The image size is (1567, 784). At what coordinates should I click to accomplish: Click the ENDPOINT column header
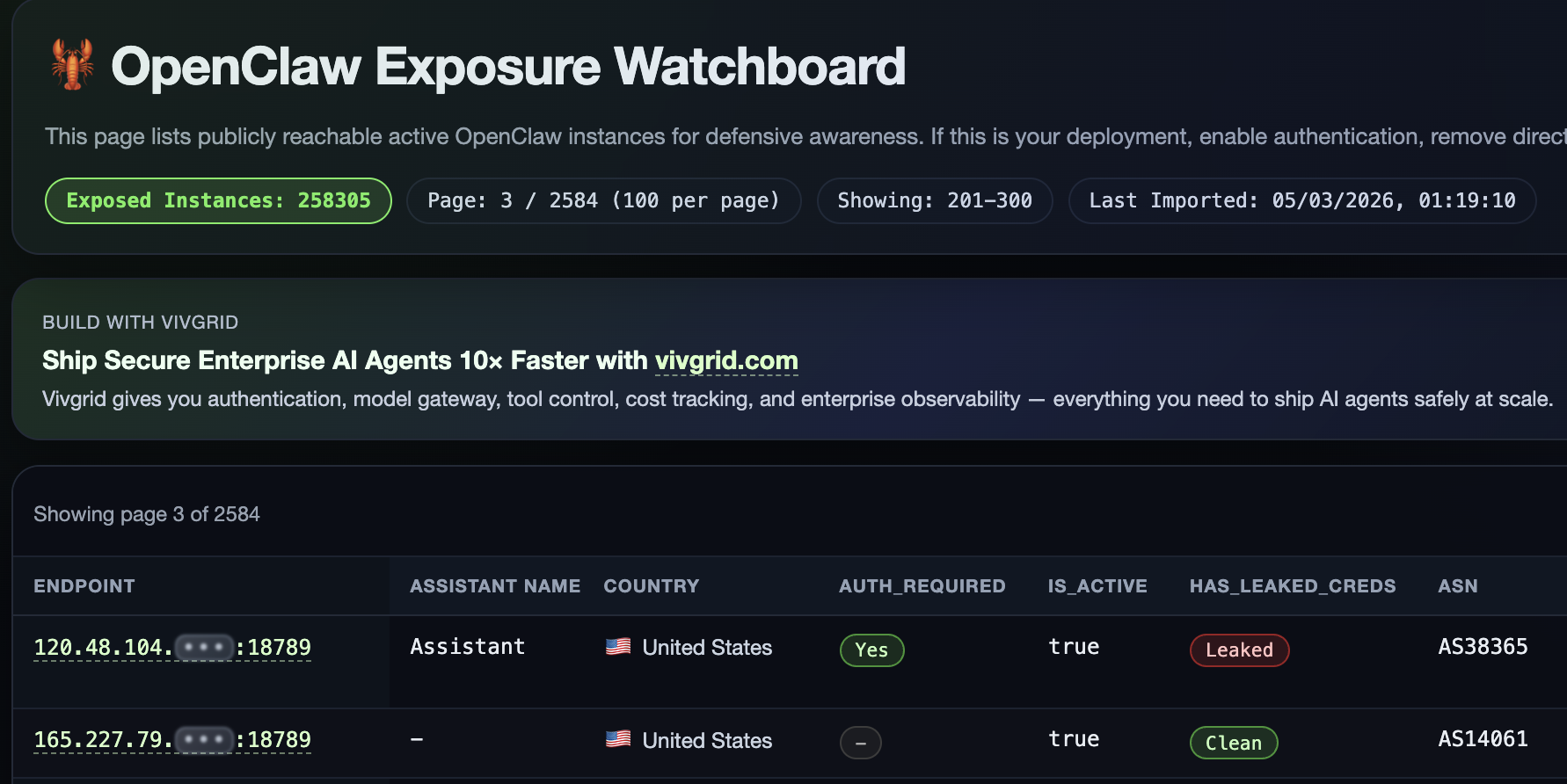point(84,586)
